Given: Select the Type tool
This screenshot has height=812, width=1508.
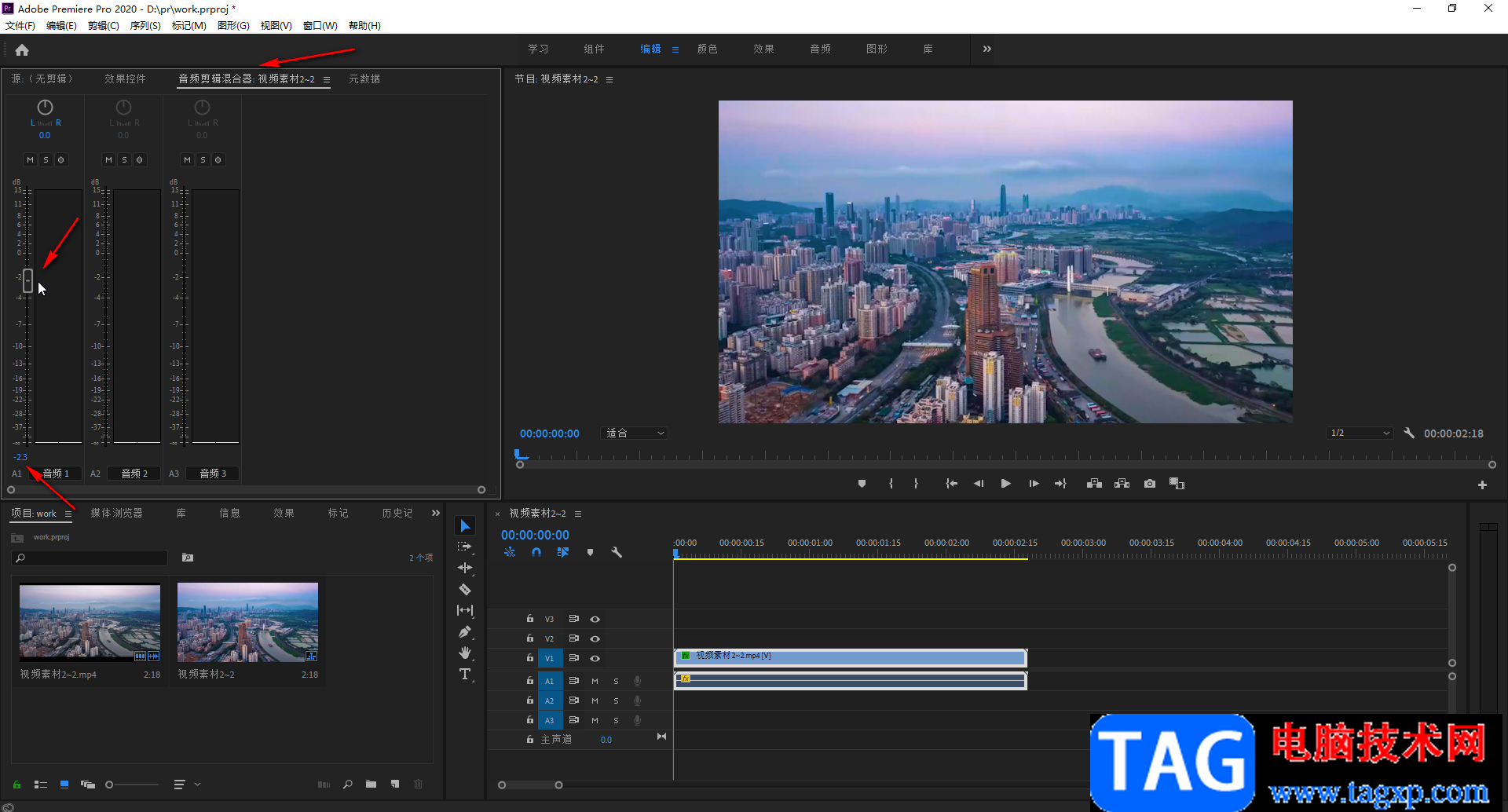Looking at the screenshot, I should [x=465, y=674].
